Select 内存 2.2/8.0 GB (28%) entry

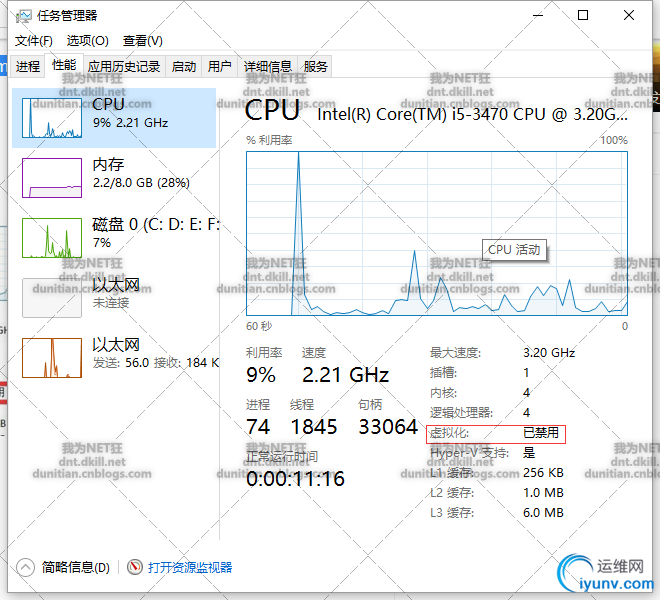pos(114,178)
